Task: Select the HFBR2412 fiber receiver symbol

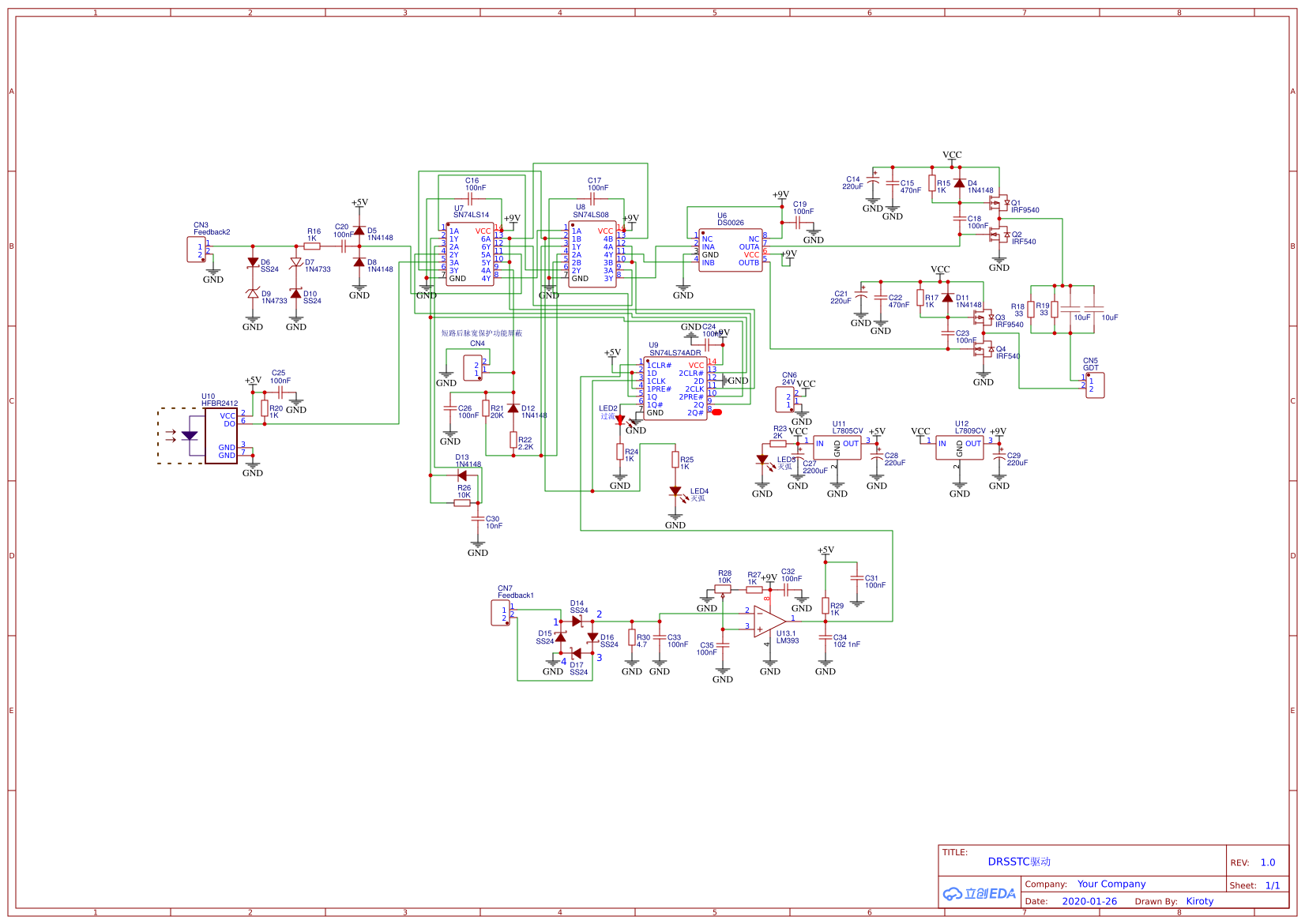Action: pyautogui.click(x=221, y=436)
